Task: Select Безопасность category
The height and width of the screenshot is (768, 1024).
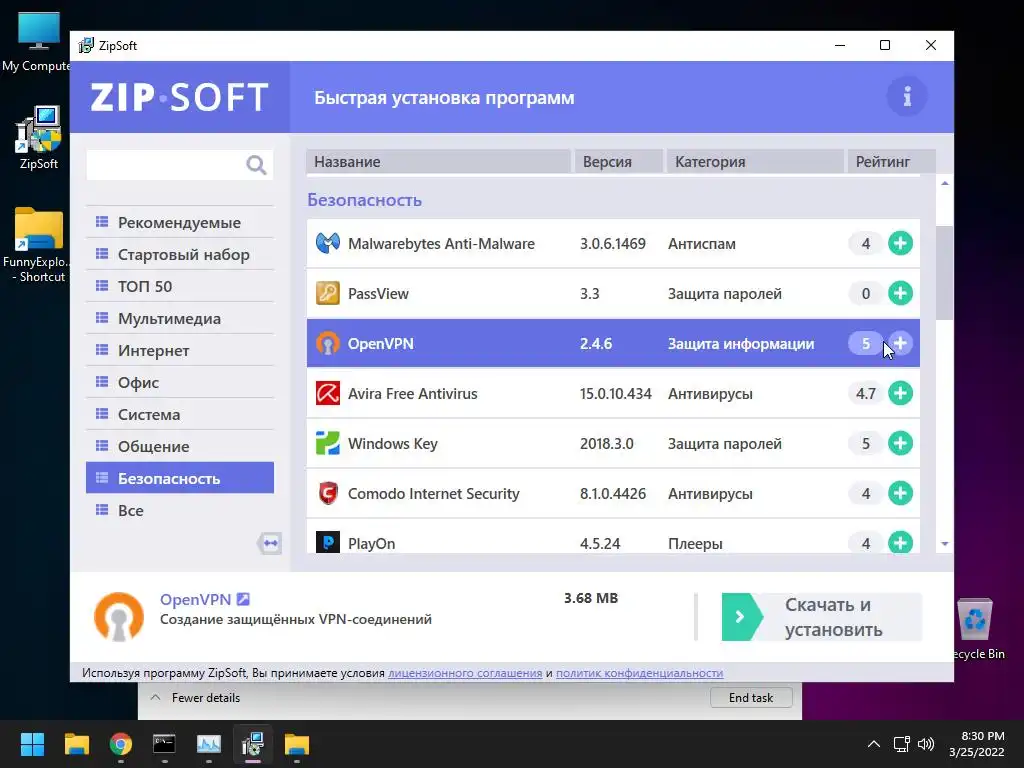Action: point(180,478)
